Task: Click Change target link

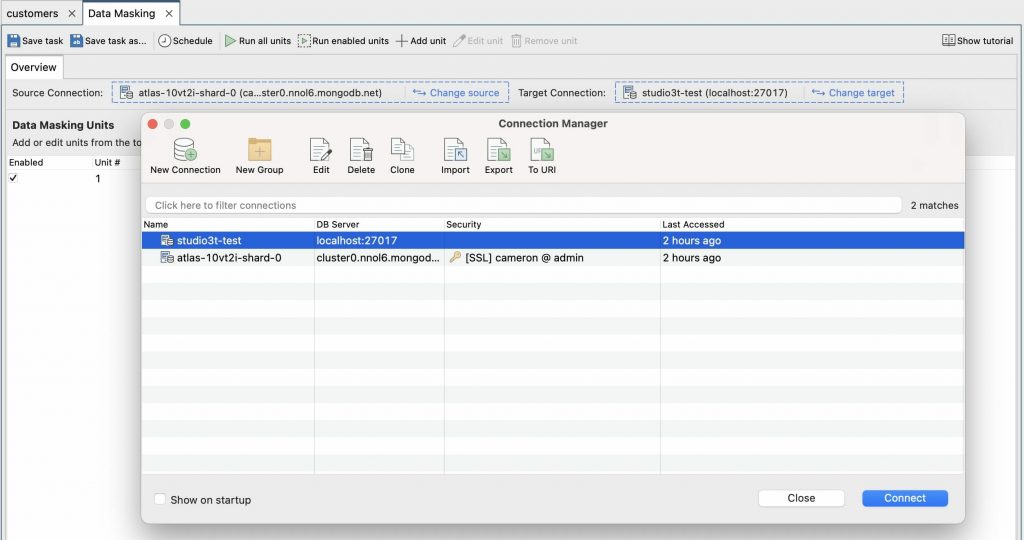Action: pos(853,93)
